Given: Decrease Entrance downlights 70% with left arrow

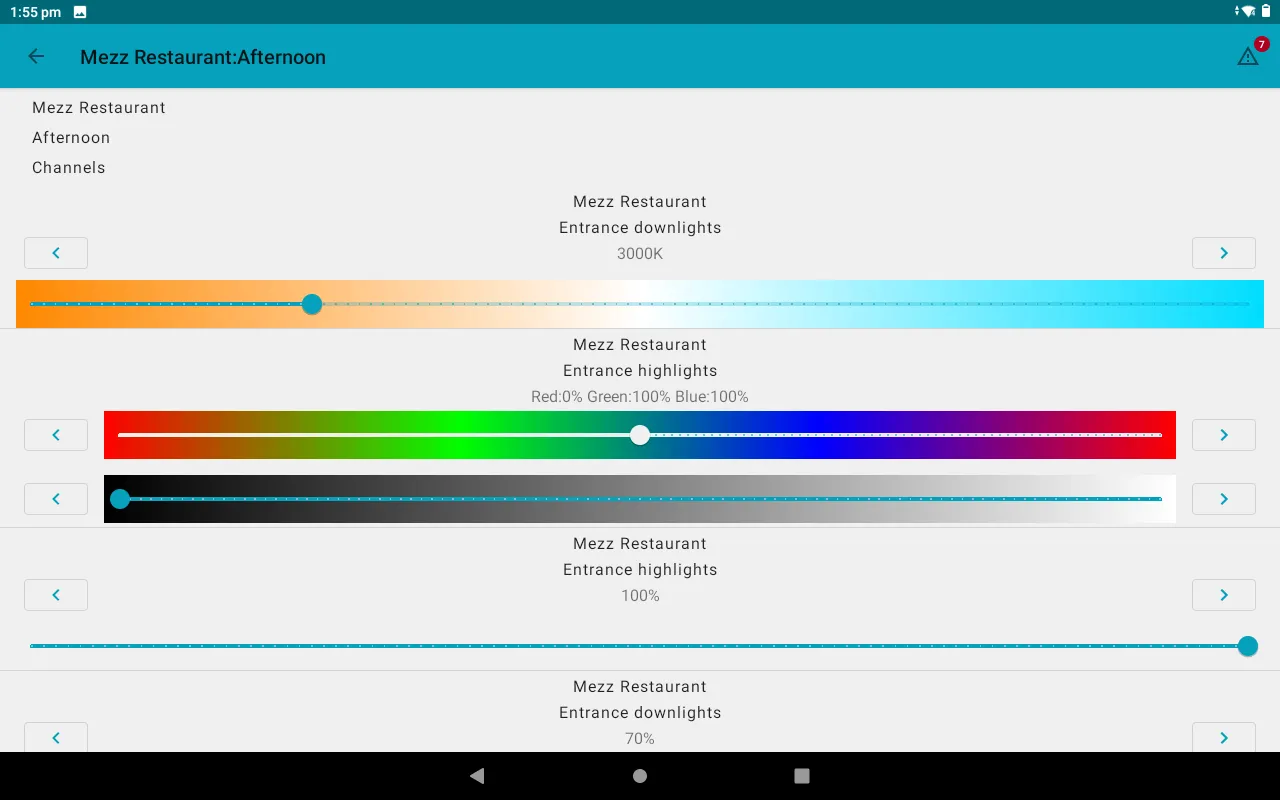Looking at the screenshot, I should pyautogui.click(x=56, y=737).
